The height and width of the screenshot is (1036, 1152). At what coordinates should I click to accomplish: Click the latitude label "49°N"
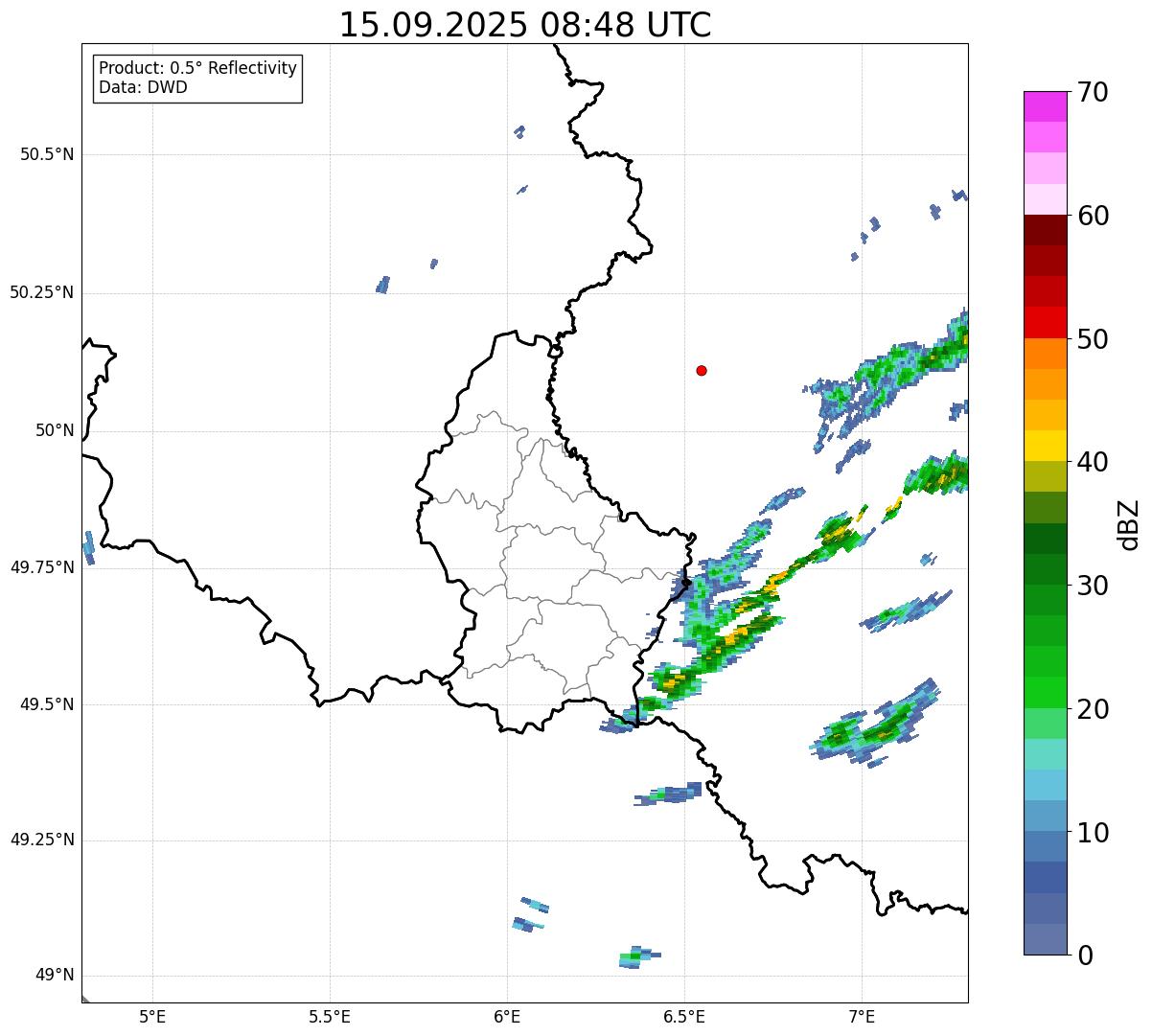coord(55,976)
